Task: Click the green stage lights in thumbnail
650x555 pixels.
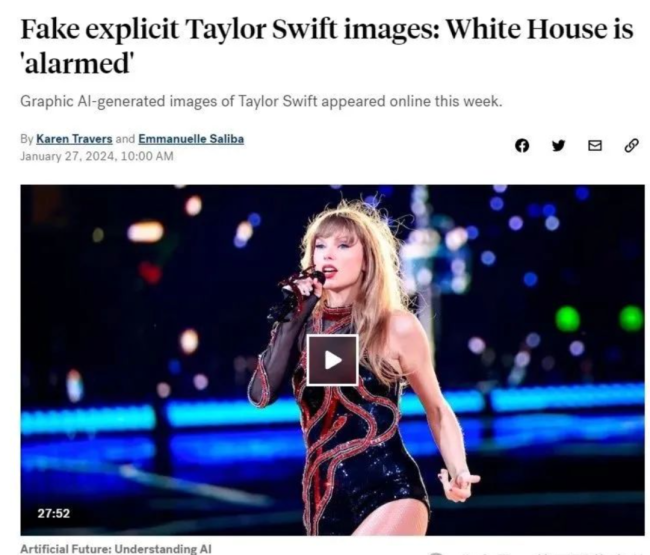Action: 599,318
